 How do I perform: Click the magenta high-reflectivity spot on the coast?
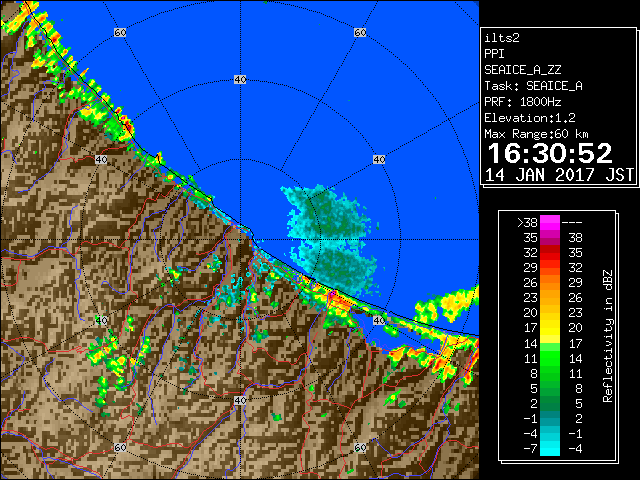tap(333, 293)
